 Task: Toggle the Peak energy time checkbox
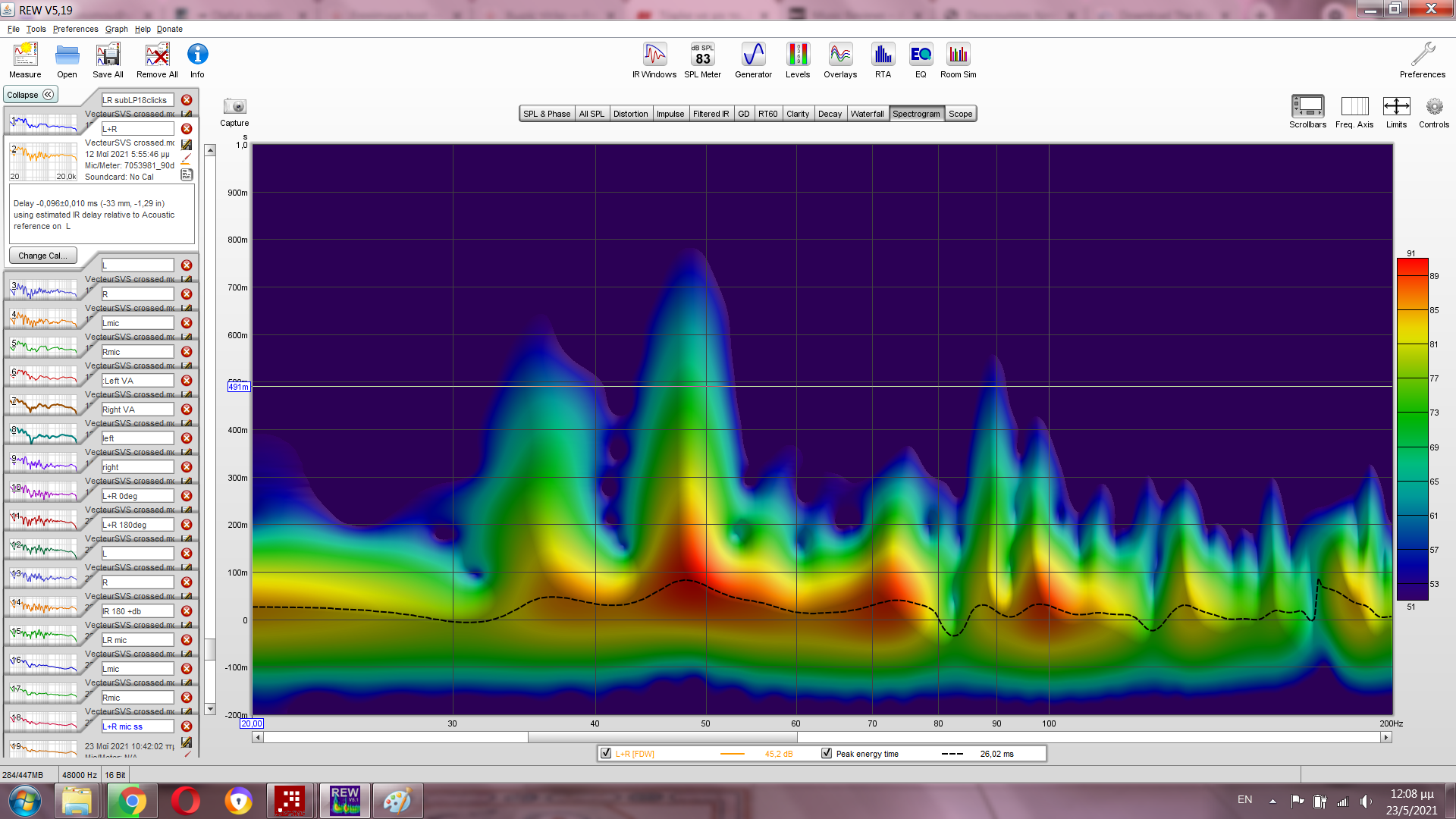click(x=827, y=753)
